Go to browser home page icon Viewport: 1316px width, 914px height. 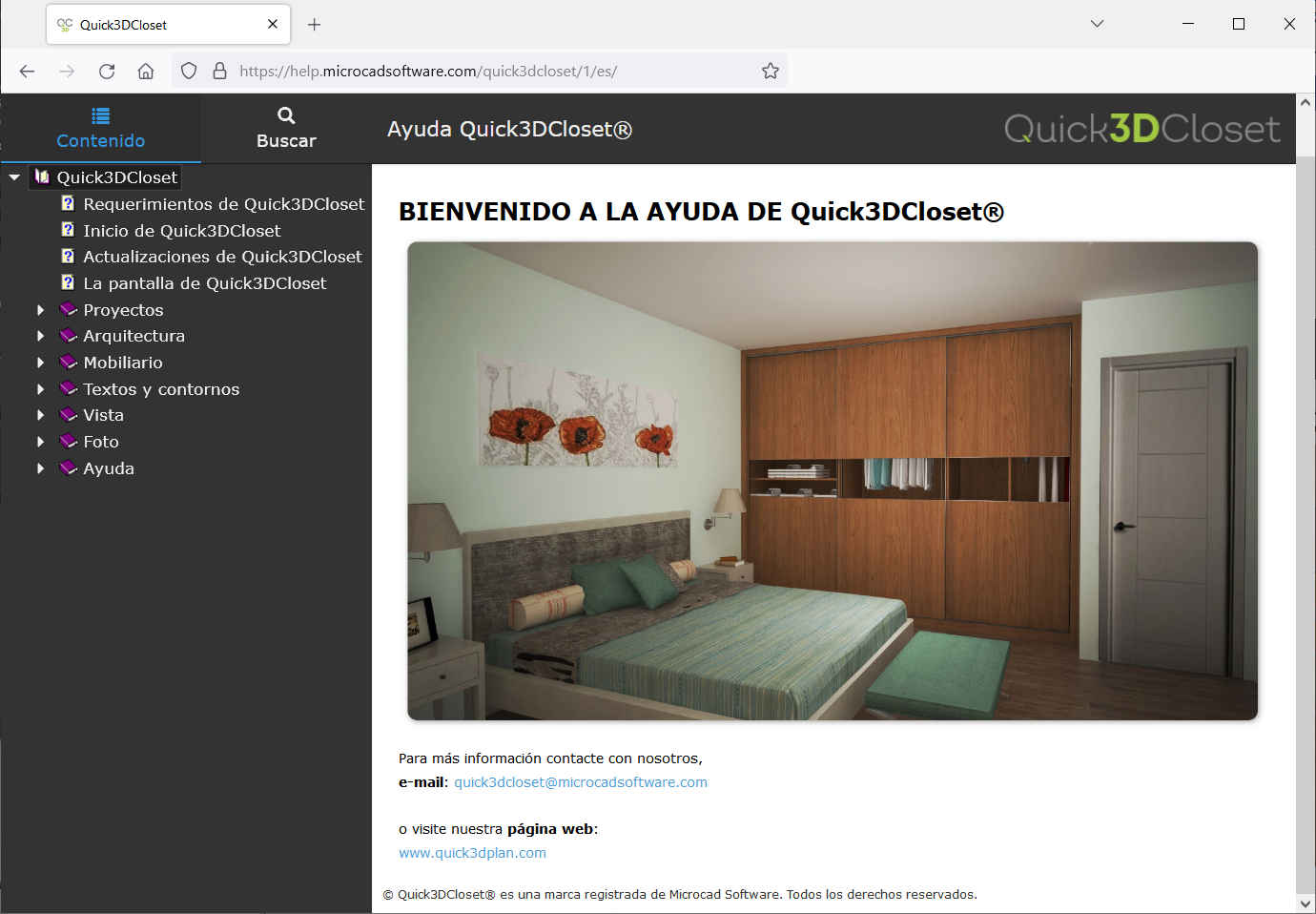tap(146, 71)
